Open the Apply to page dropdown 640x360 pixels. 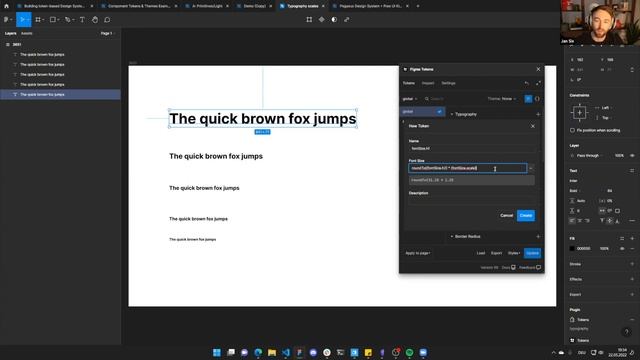tap(418, 253)
